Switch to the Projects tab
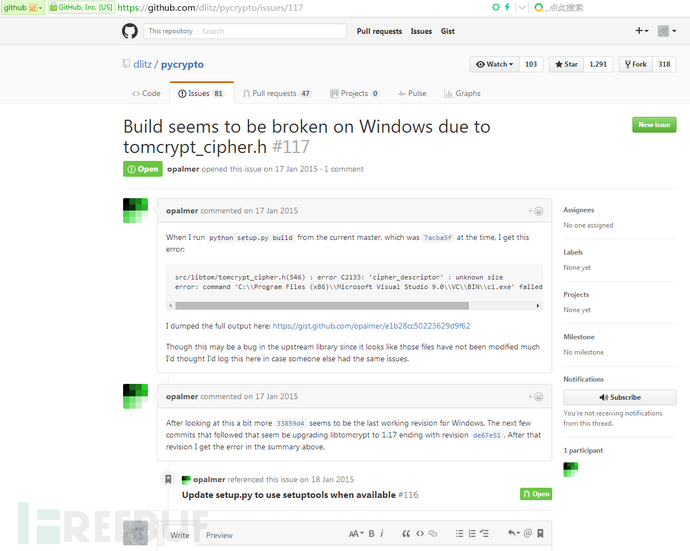The width and height of the screenshot is (690, 551). tap(355, 93)
